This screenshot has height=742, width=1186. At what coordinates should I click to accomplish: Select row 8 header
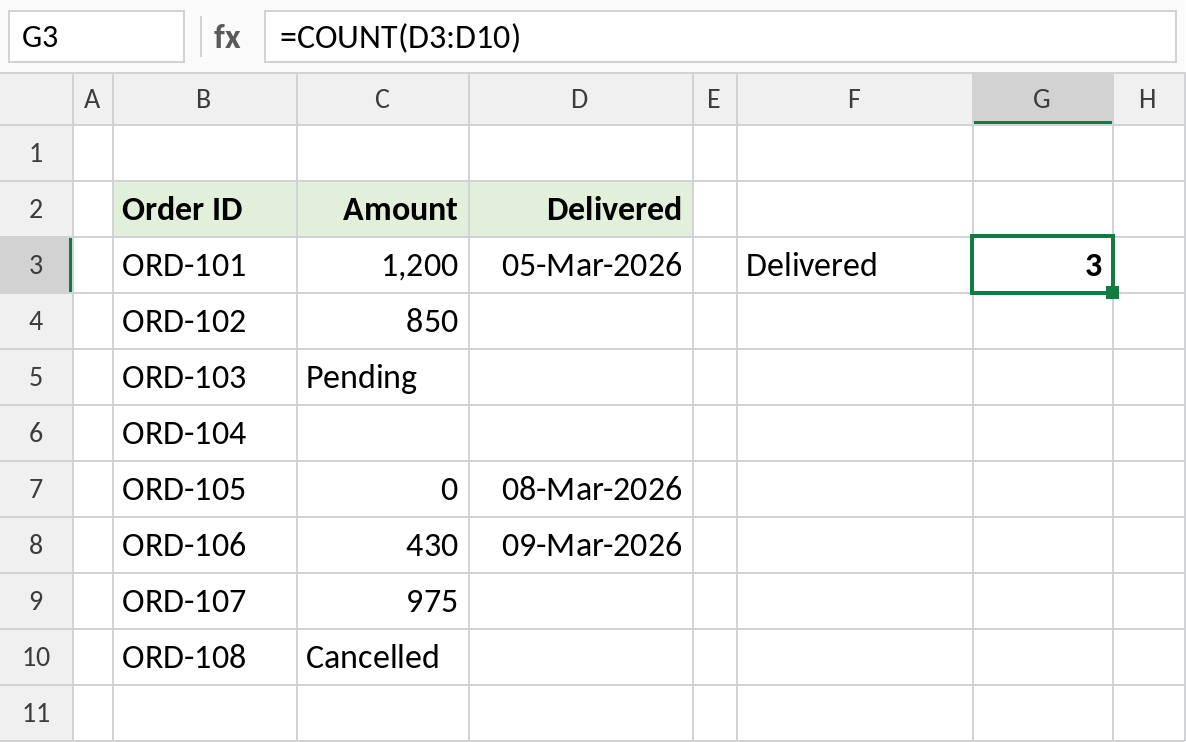coord(36,545)
